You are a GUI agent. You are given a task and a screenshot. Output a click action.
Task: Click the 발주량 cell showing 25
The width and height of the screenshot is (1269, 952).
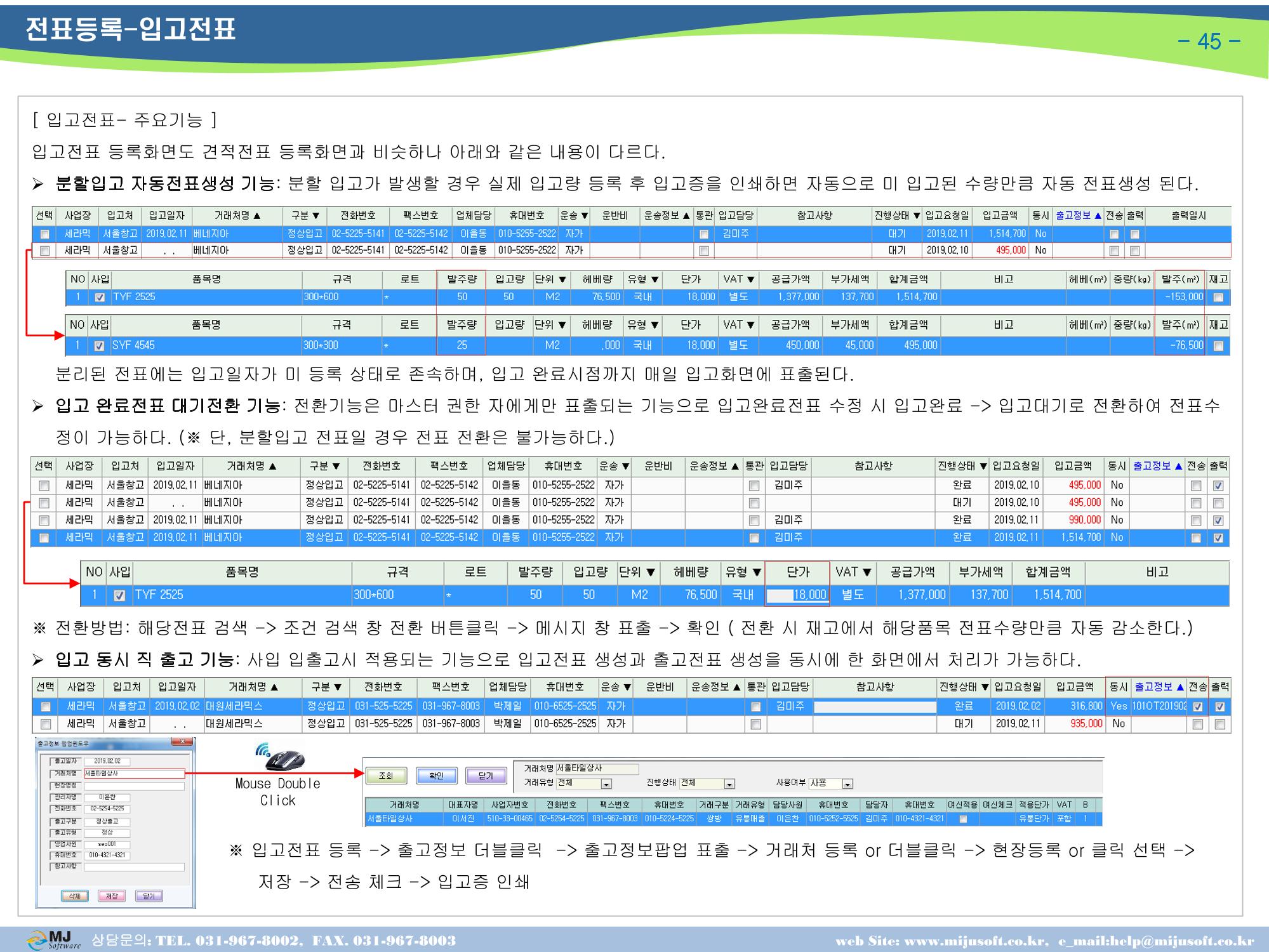coord(462,345)
